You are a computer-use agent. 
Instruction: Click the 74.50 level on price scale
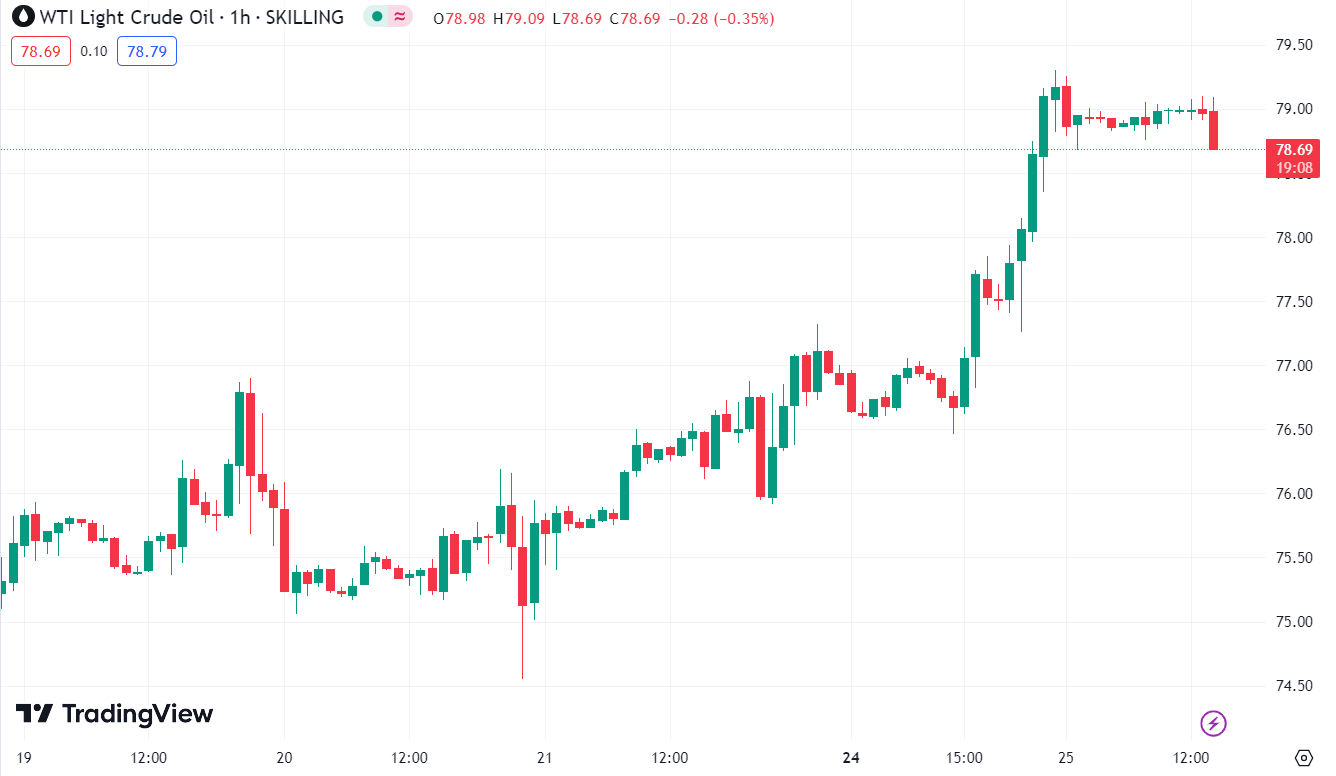(1293, 686)
